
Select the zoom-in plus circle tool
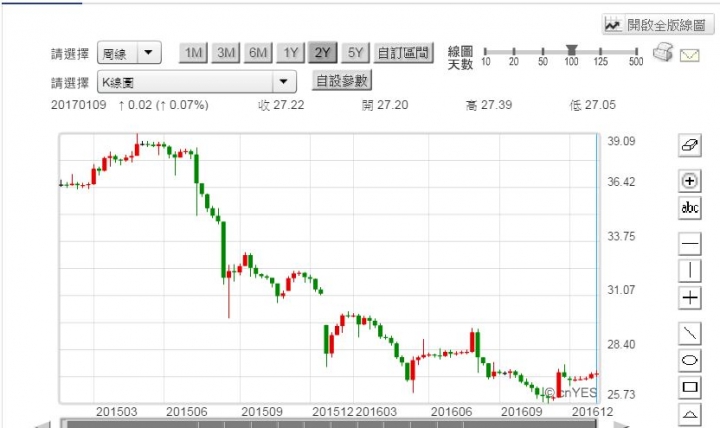click(x=690, y=181)
